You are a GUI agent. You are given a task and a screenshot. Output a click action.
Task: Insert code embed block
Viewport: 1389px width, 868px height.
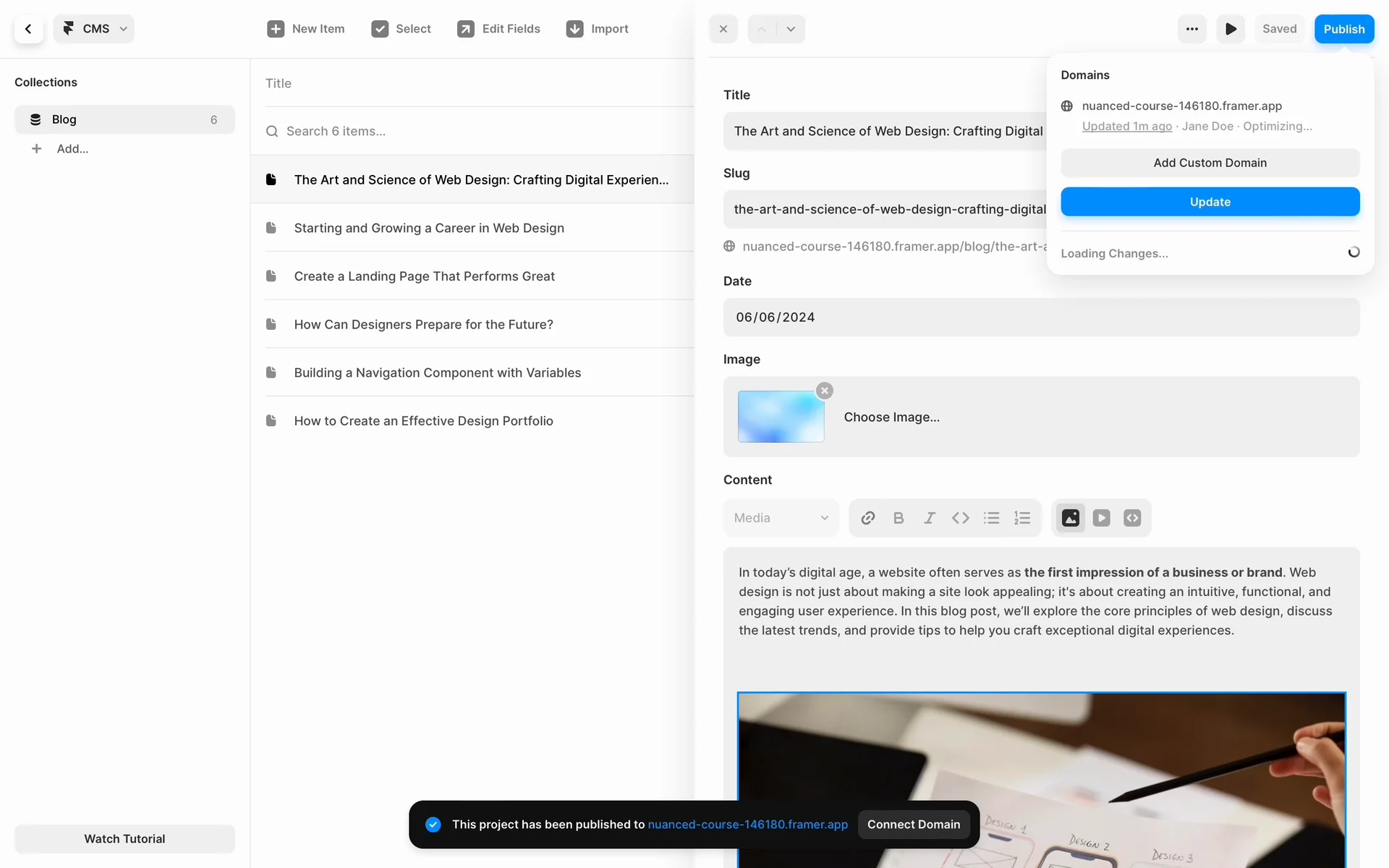[x=1132, y=518]
